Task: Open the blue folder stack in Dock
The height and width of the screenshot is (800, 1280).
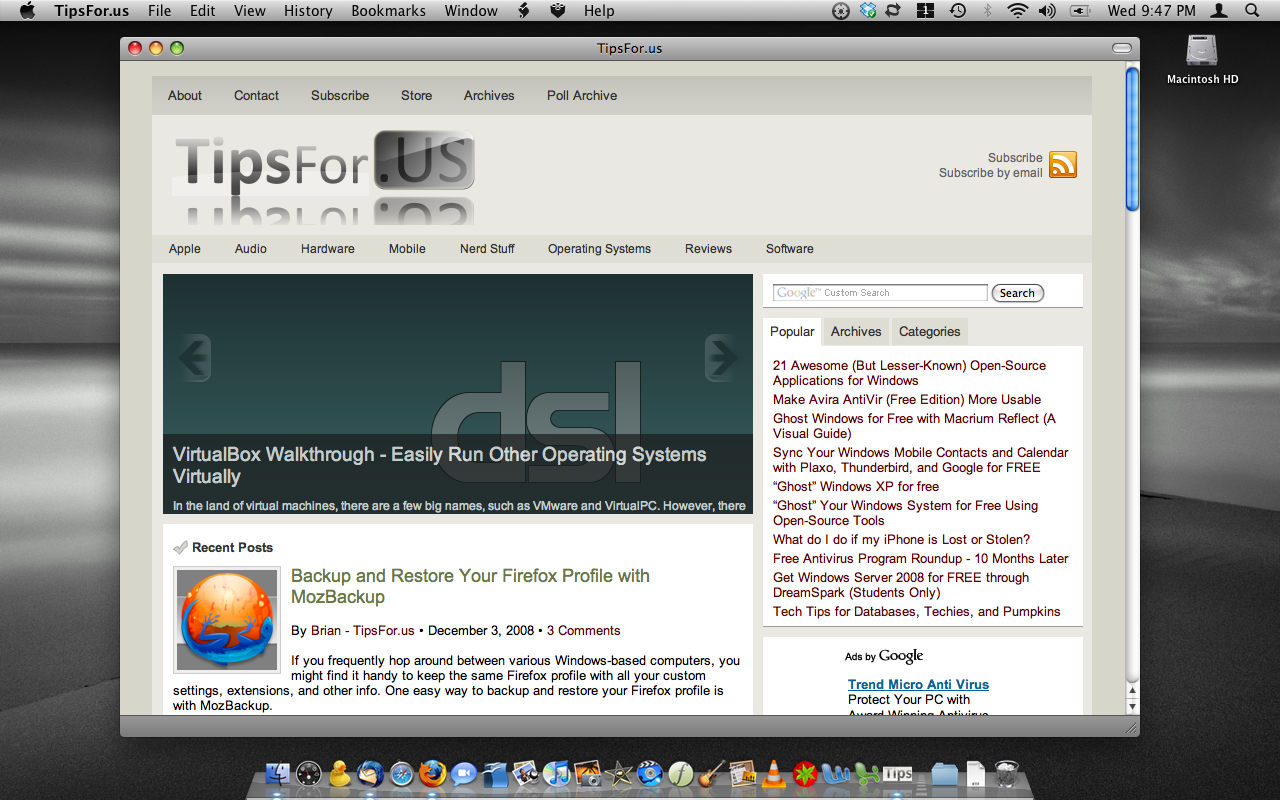Action: pos(944,773)
